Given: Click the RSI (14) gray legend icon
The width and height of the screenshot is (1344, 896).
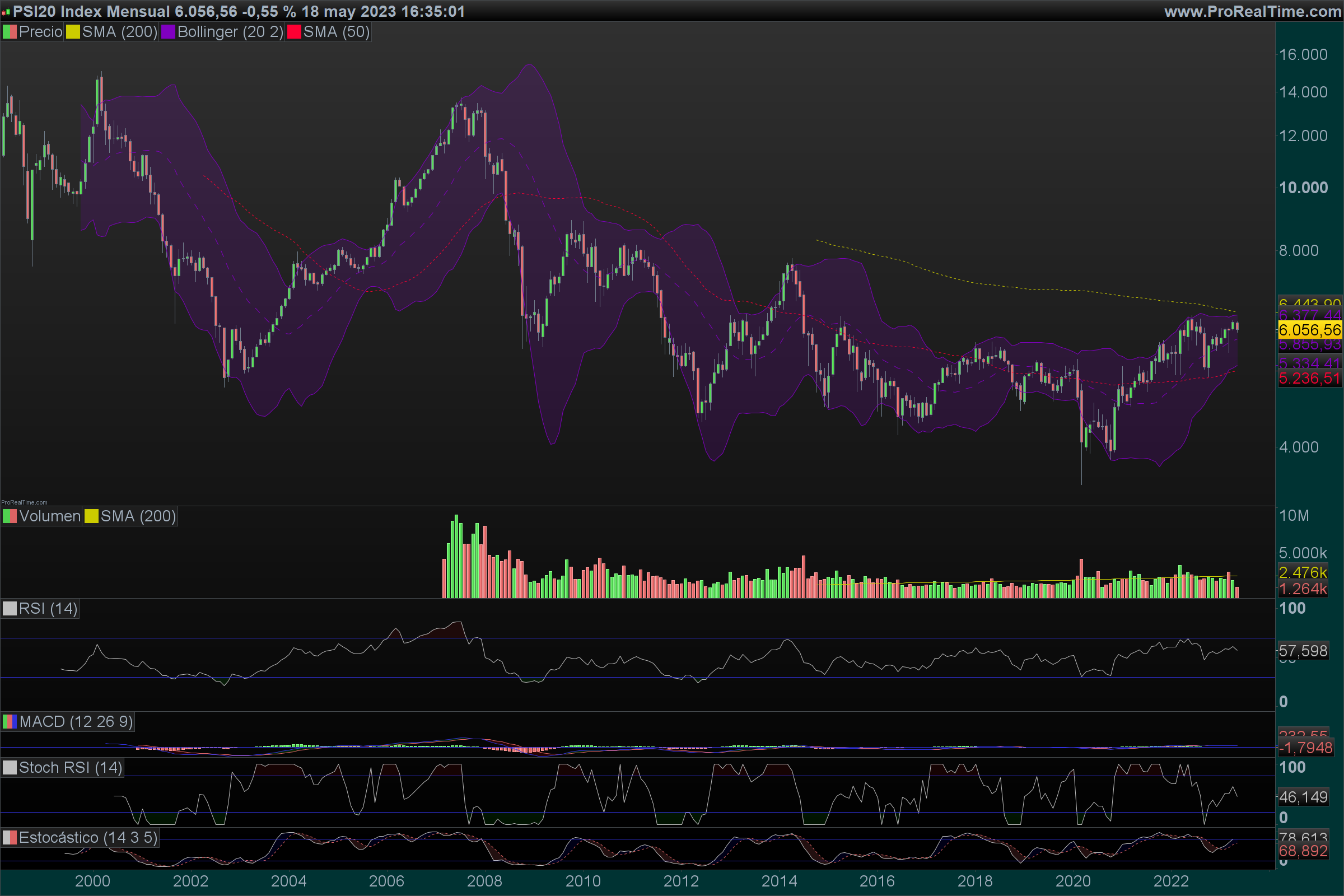Looking at the screenshot, I should [x=10, y=609].
